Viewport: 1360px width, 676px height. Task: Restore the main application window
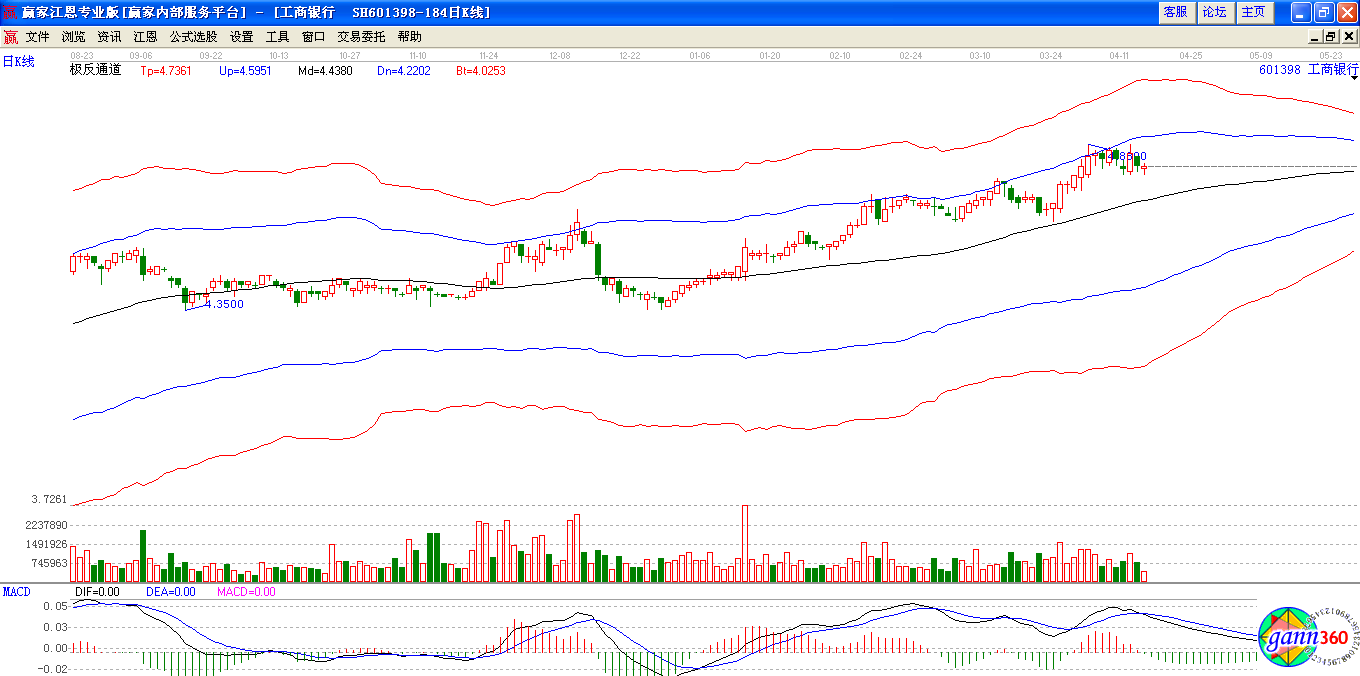coord(1323,12)
